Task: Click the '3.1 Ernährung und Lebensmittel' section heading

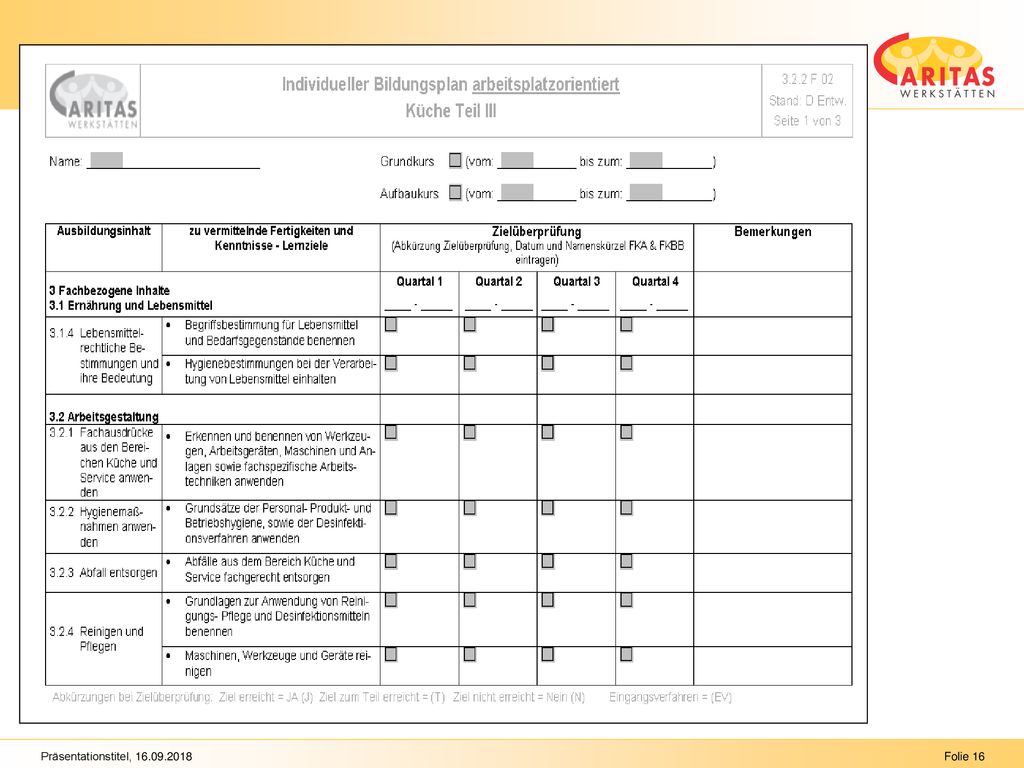Action: [131, 306]
